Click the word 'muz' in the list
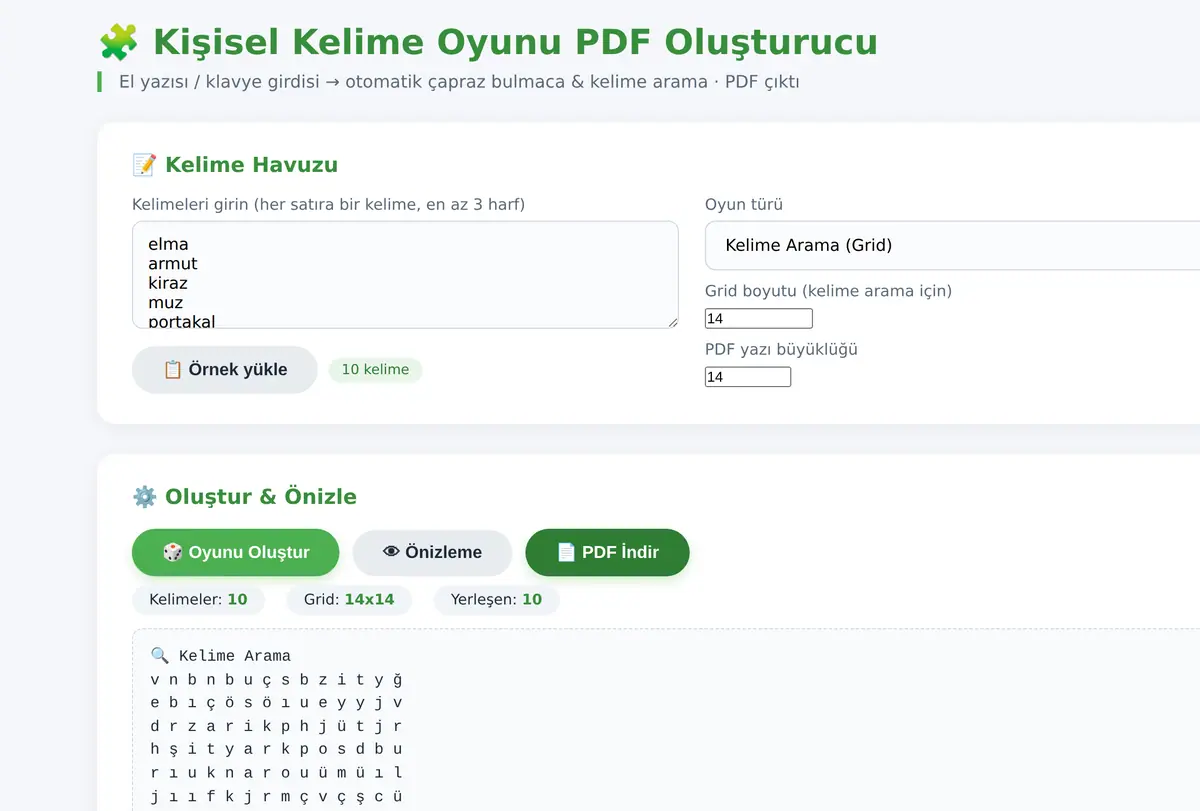This screenshot has height=811, width=1200. coord(166,302)
